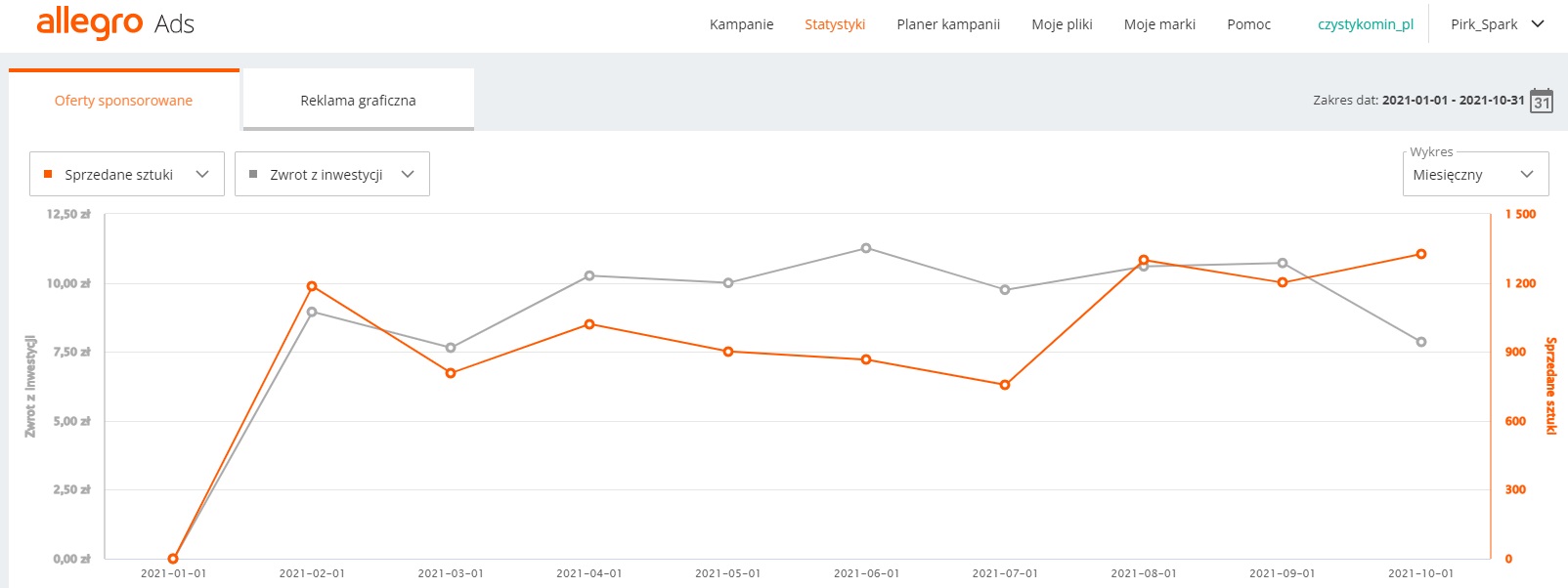Image resolution: width=1568 pixels, height=588 pixels.
Task: Open the Pomoc help link
Action: pyautogui.click(x=1249, y=24)
